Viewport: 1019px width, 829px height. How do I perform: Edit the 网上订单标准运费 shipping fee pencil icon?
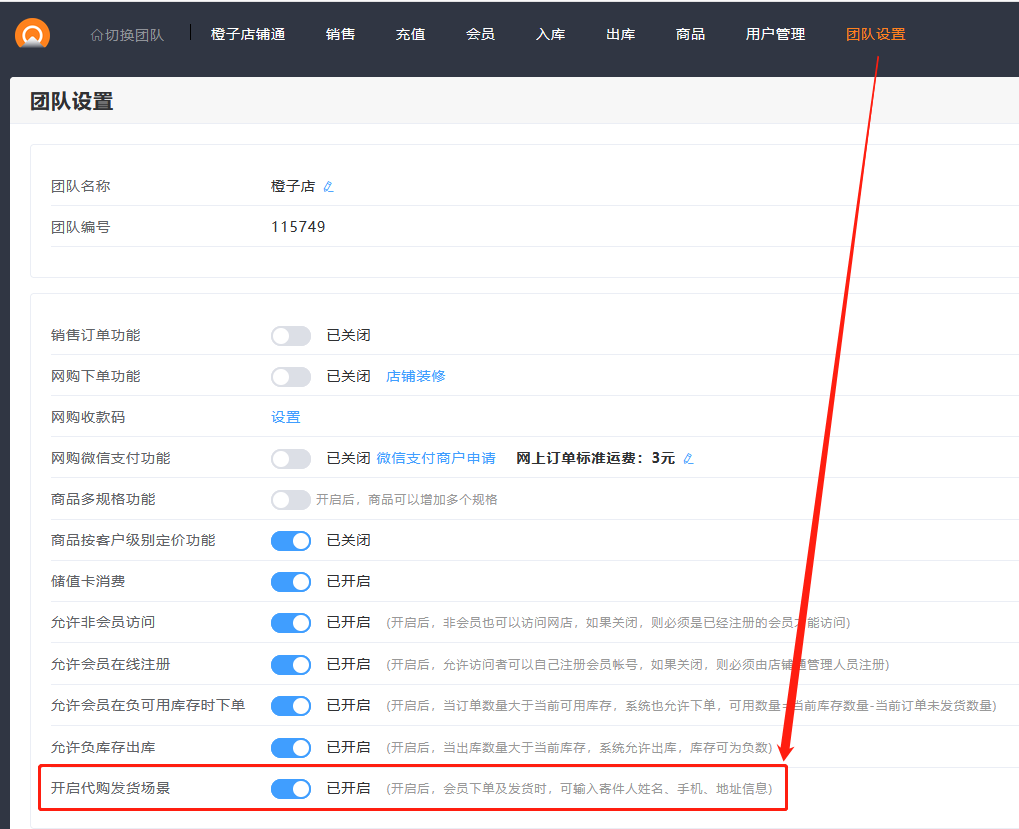click(x=688, y=459)
